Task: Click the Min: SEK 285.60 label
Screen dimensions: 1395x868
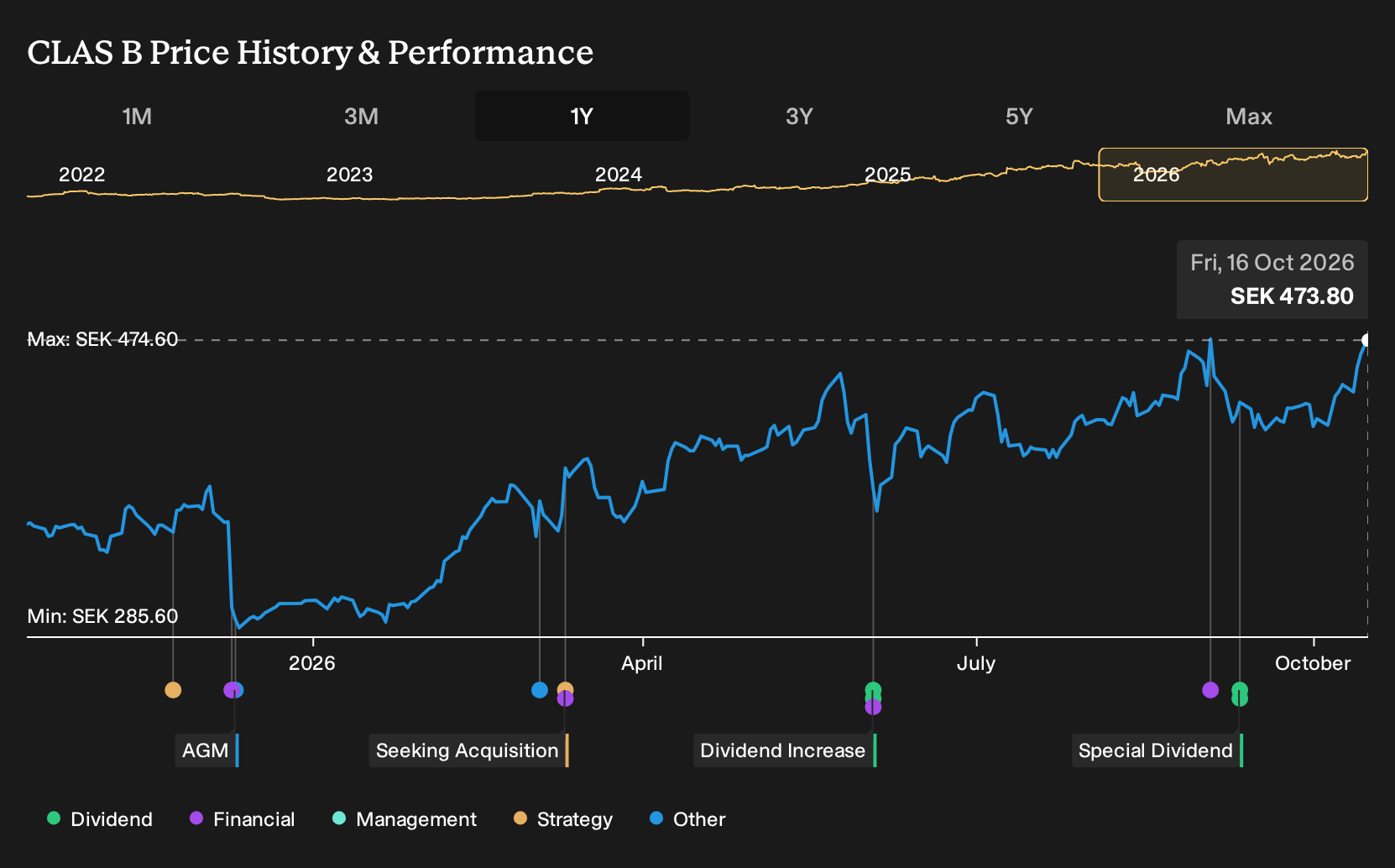Action: click(103, 616)
